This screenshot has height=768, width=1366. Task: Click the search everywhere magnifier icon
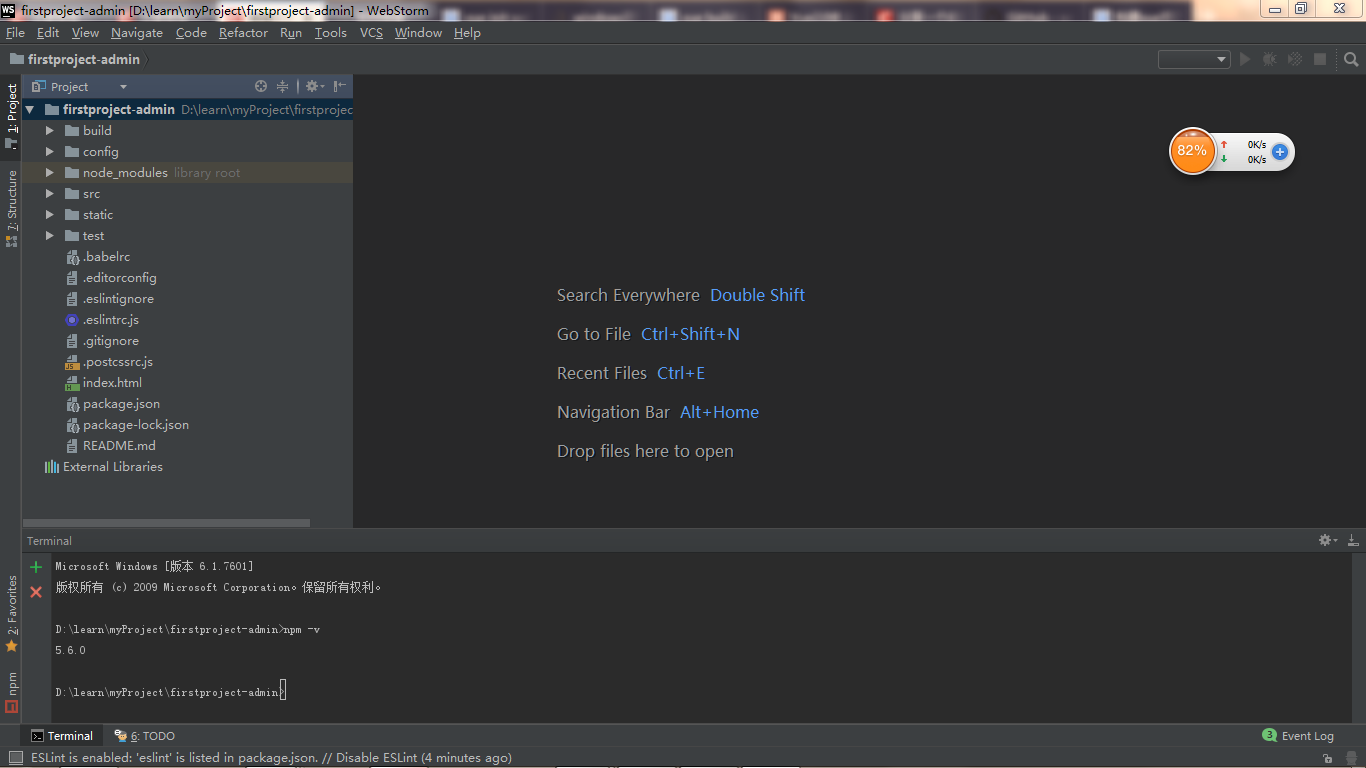coord(1351,59)
